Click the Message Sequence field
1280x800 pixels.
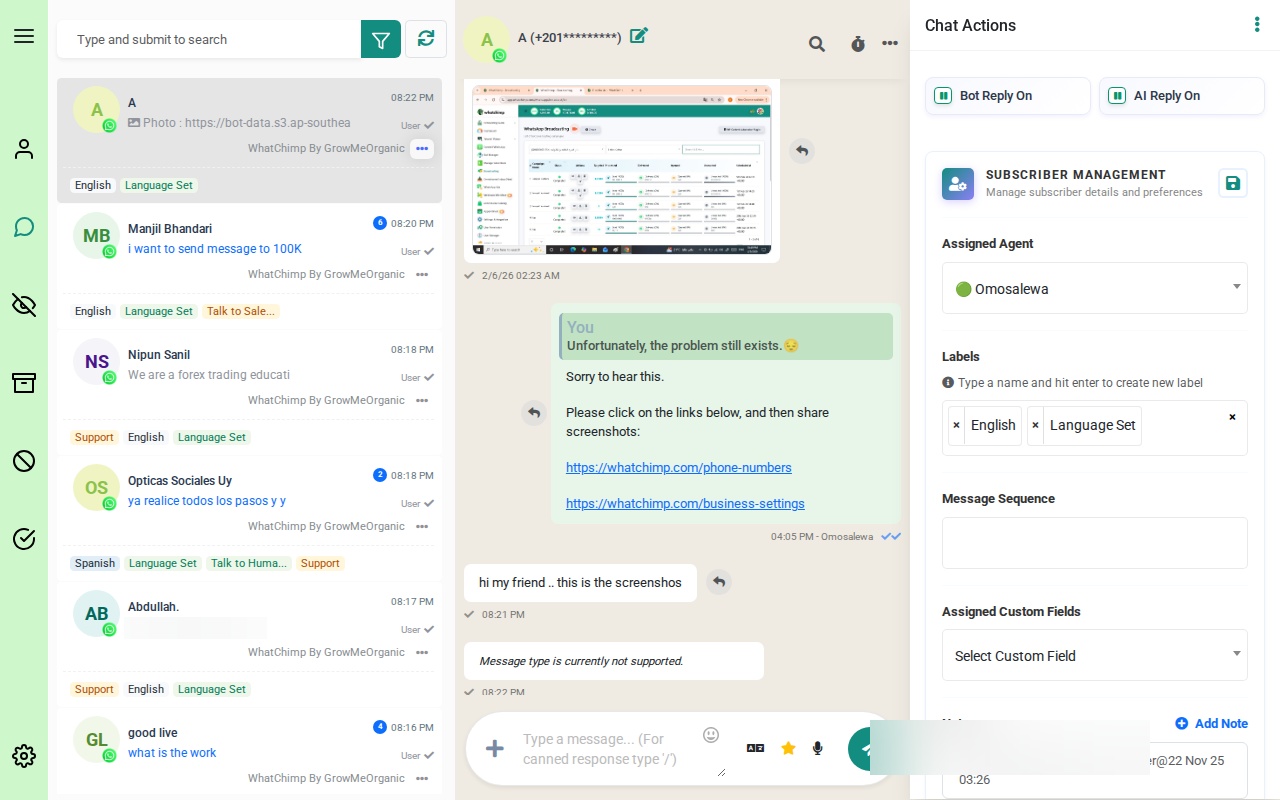pos(1095,543)
